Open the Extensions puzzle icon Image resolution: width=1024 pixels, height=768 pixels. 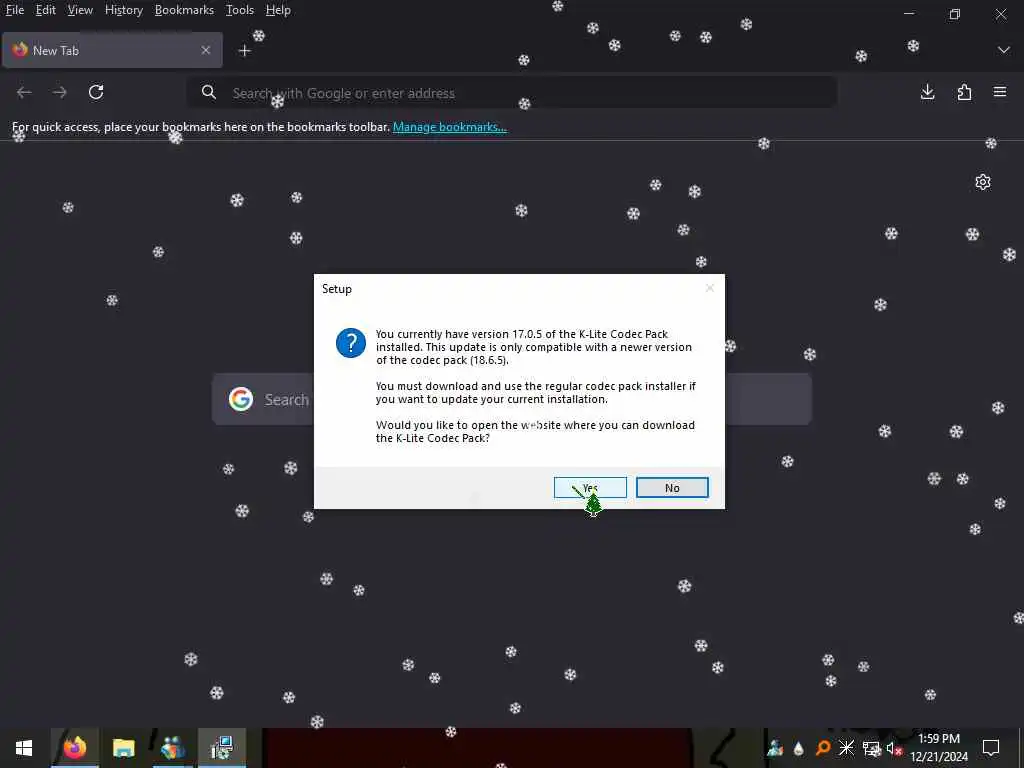click(964, 92)
